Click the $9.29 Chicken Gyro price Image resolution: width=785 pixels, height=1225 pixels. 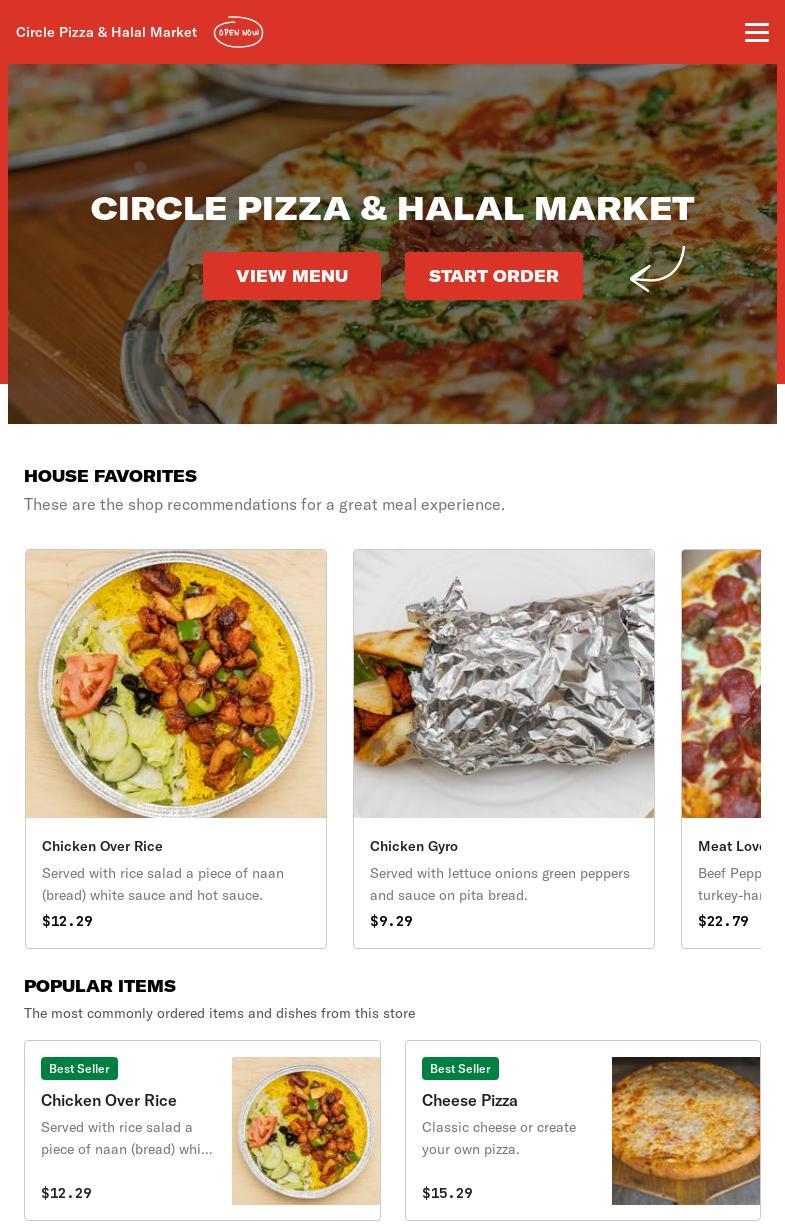(x=391, y=921)
